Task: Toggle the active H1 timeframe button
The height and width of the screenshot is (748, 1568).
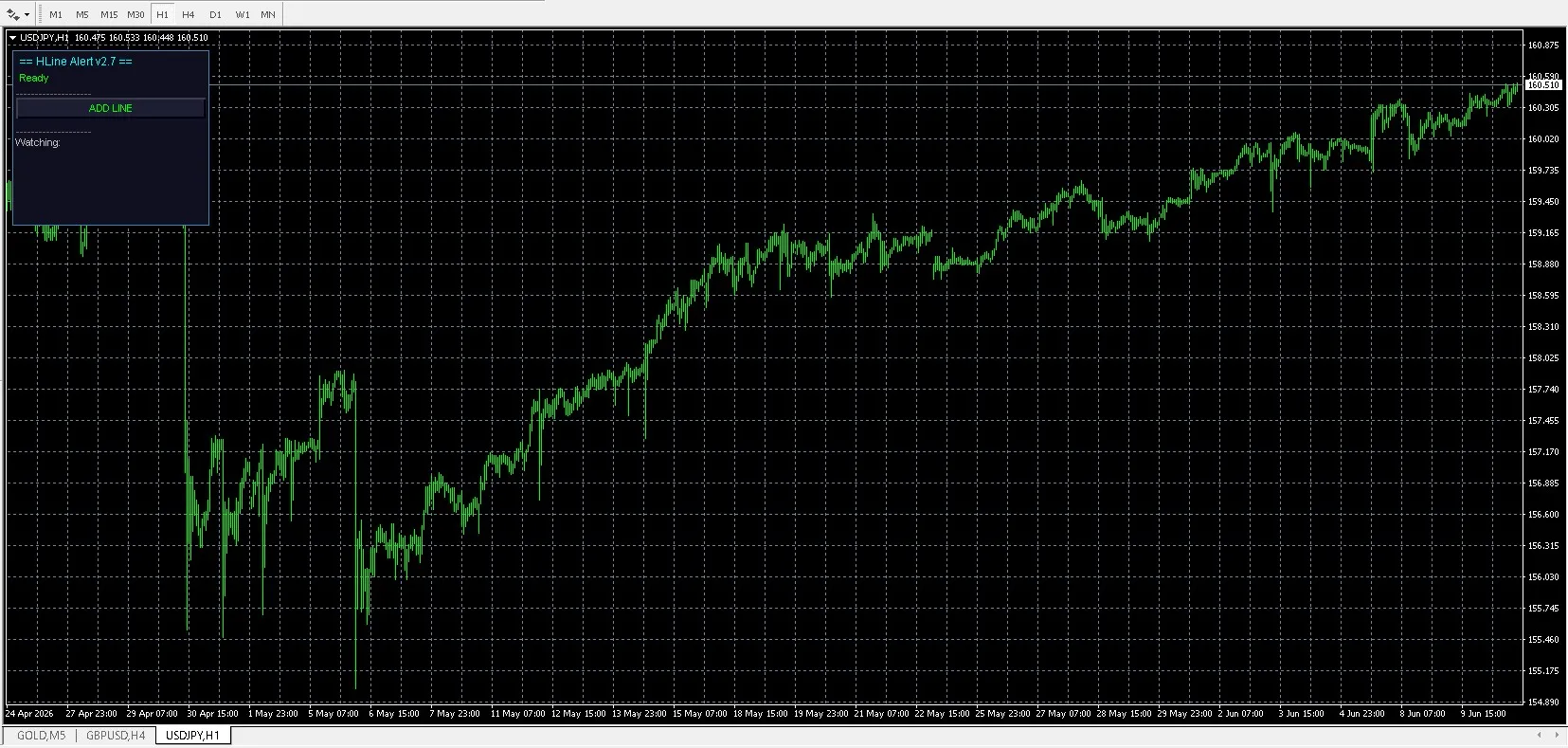Action: coord(162,14)
